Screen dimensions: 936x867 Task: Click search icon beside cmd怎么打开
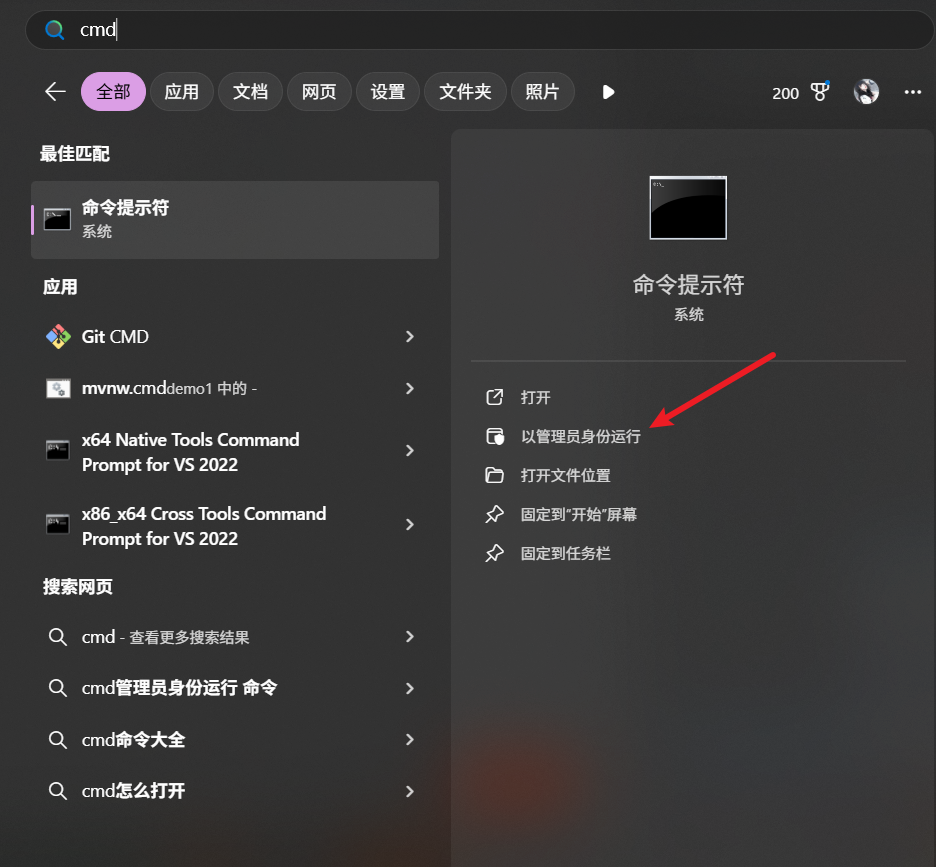click(x=58, y=792)
